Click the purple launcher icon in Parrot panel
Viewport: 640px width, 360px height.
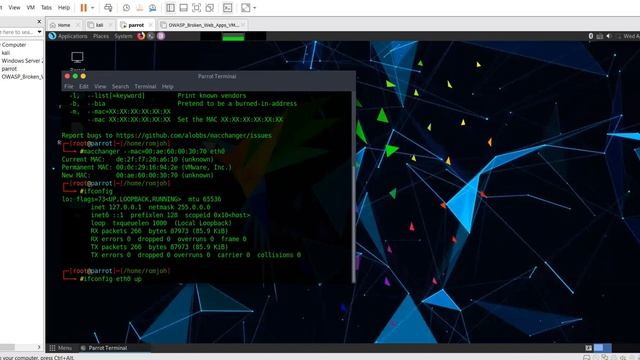(161, 36)
